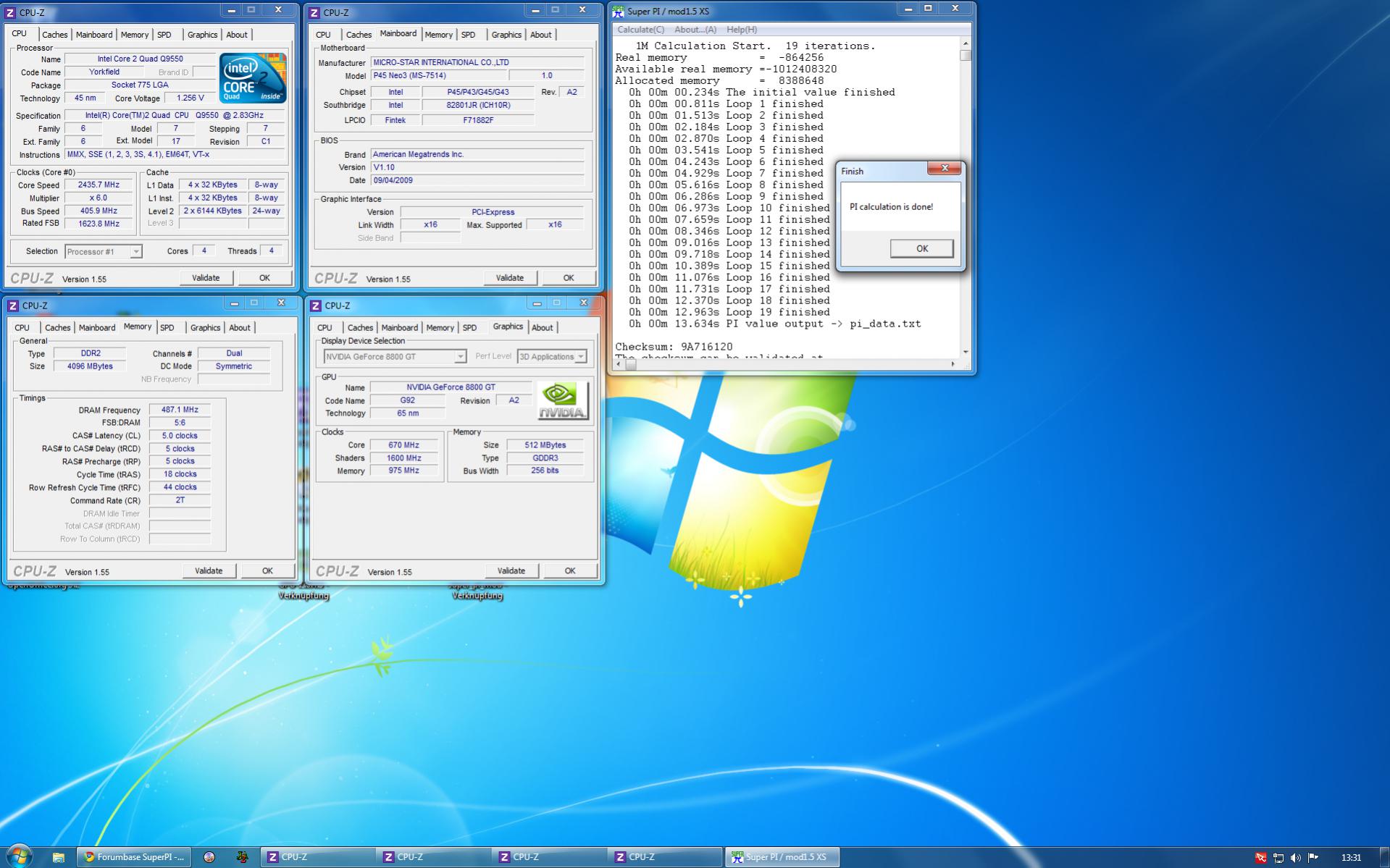Screen dimensions: 1390x868
Task: Click the Super PI title bar icon
Action: click(618, 11)
